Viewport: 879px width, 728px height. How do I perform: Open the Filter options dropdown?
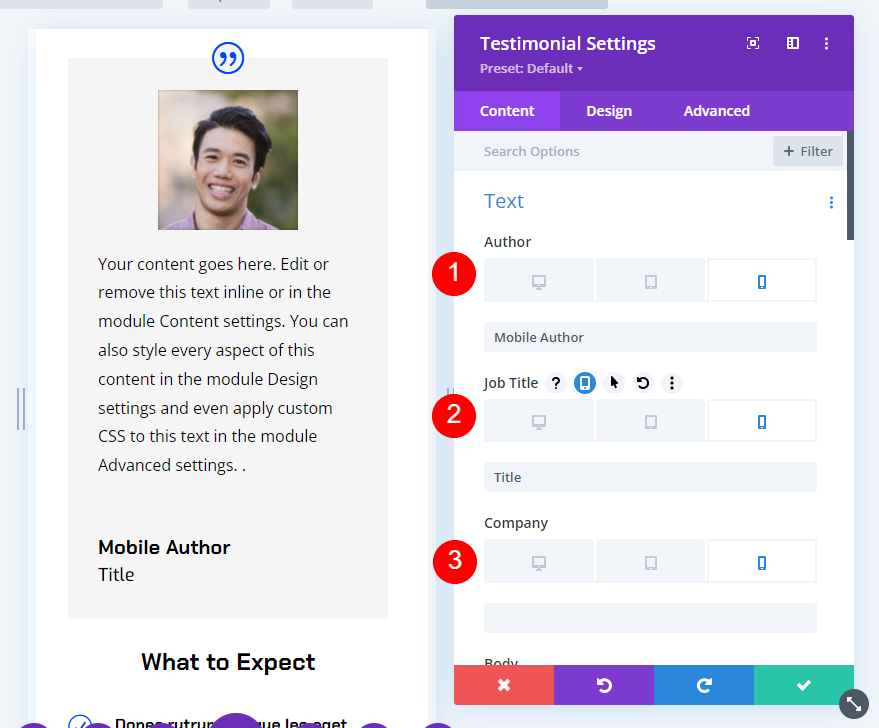click(x=808, y=151)
